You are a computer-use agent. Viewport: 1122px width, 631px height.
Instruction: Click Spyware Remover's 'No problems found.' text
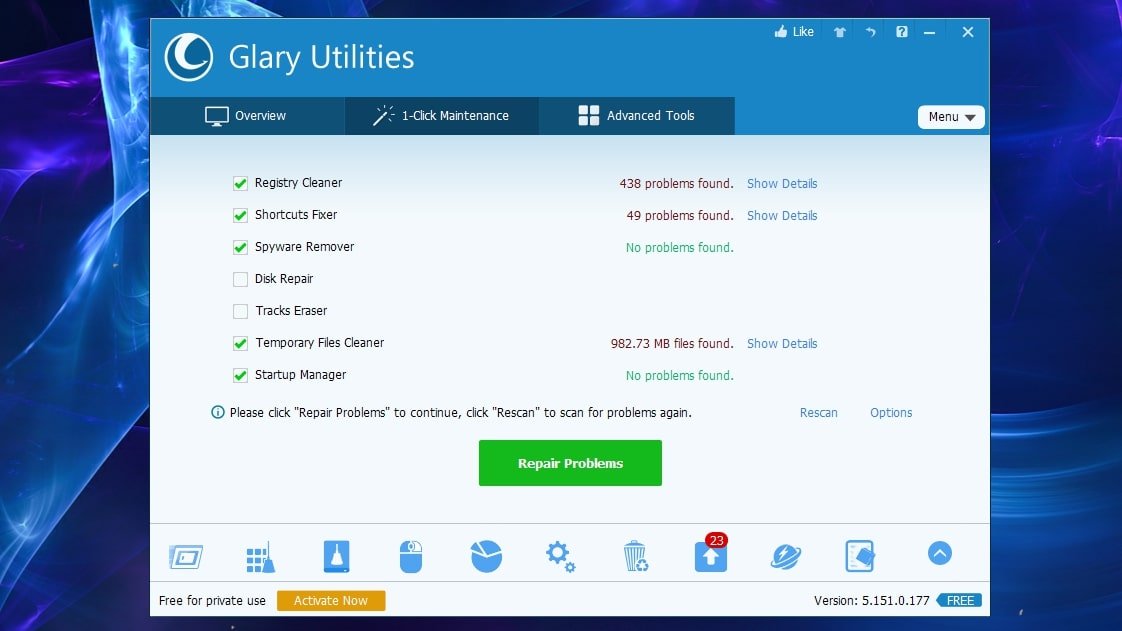[680, 248]
